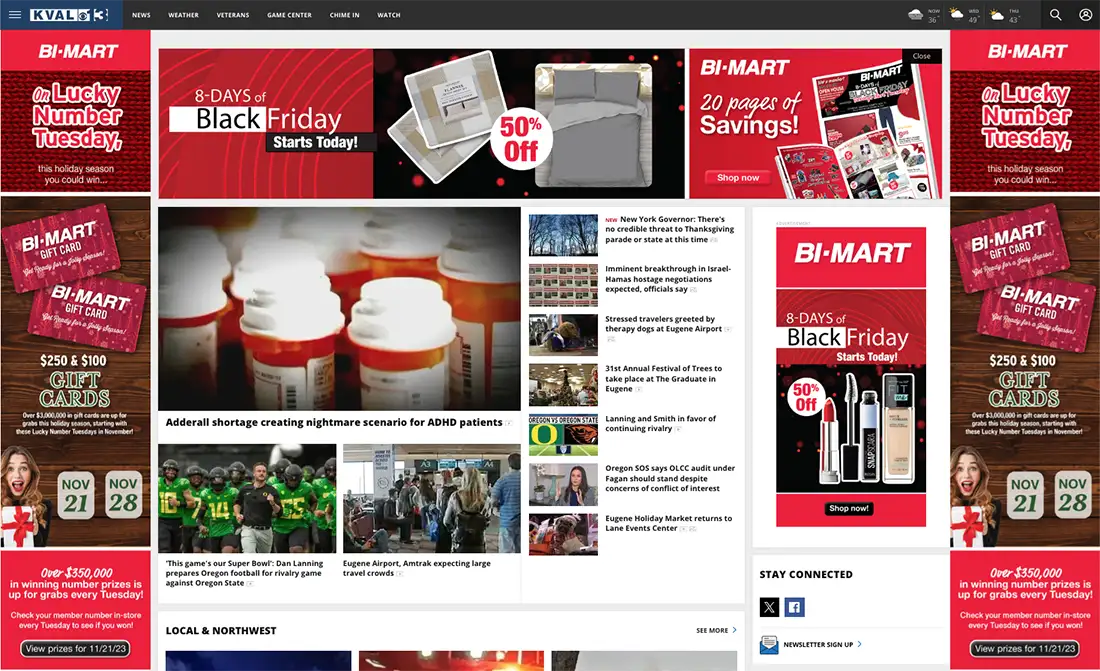
Task: Open the Chime In menu item
Action: pos(344,15)
